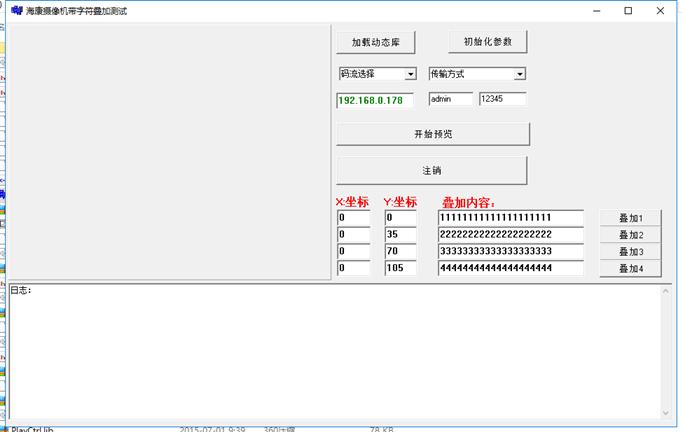Image resolution: width=682 pixels, height=432 pixels.
Task: Click X coordinate field in the 叠加1 row
Action: (354, 218)
